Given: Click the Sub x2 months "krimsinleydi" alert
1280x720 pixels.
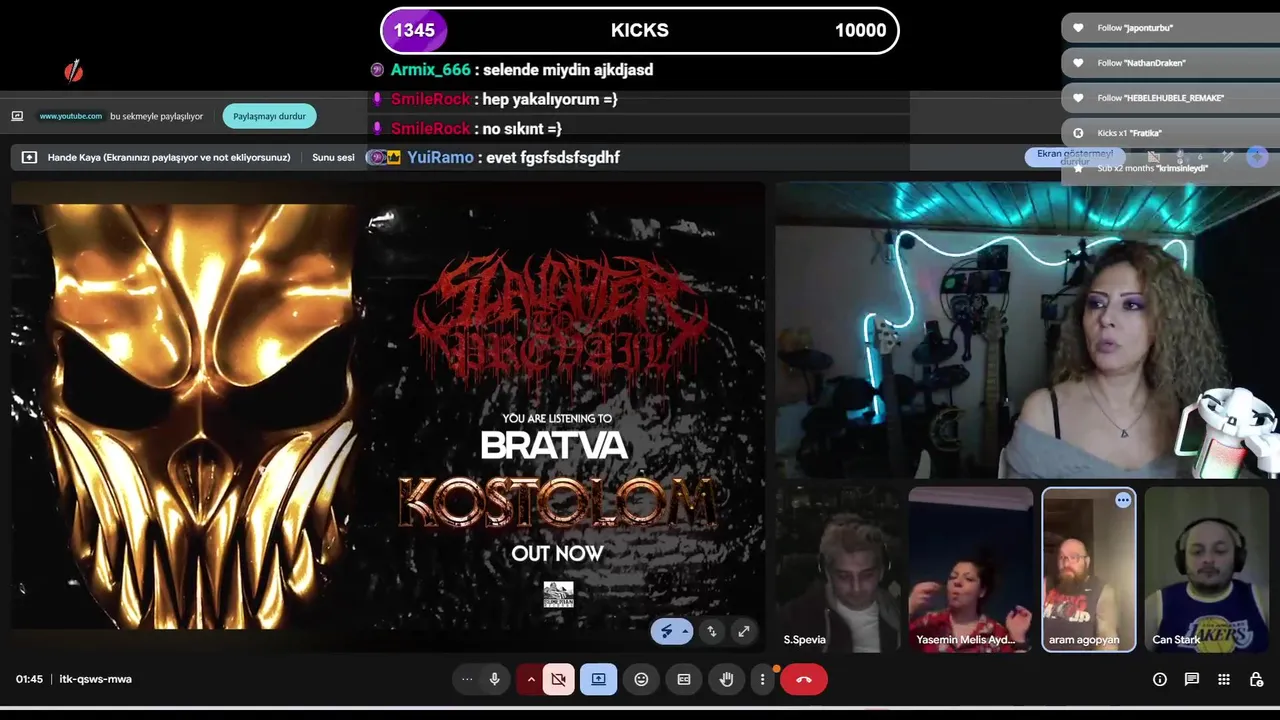Looking at the screenshot, I should click(1170, 168).
